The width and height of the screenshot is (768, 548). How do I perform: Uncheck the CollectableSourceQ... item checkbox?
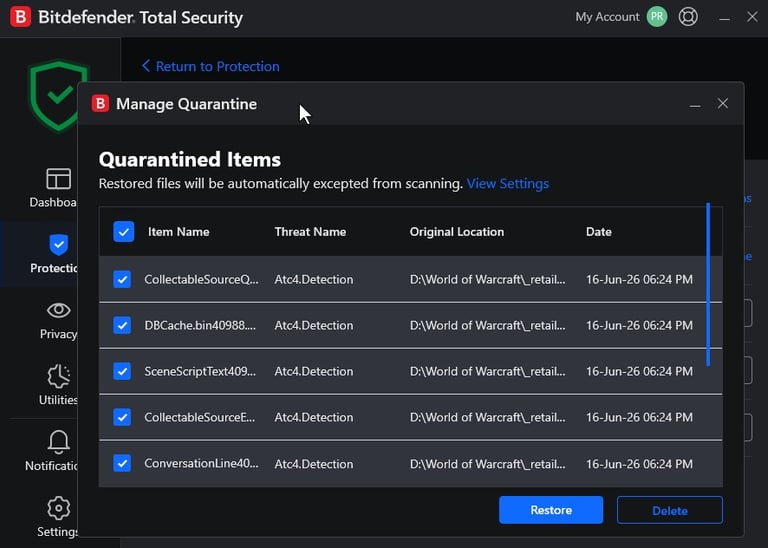(122, 279)
